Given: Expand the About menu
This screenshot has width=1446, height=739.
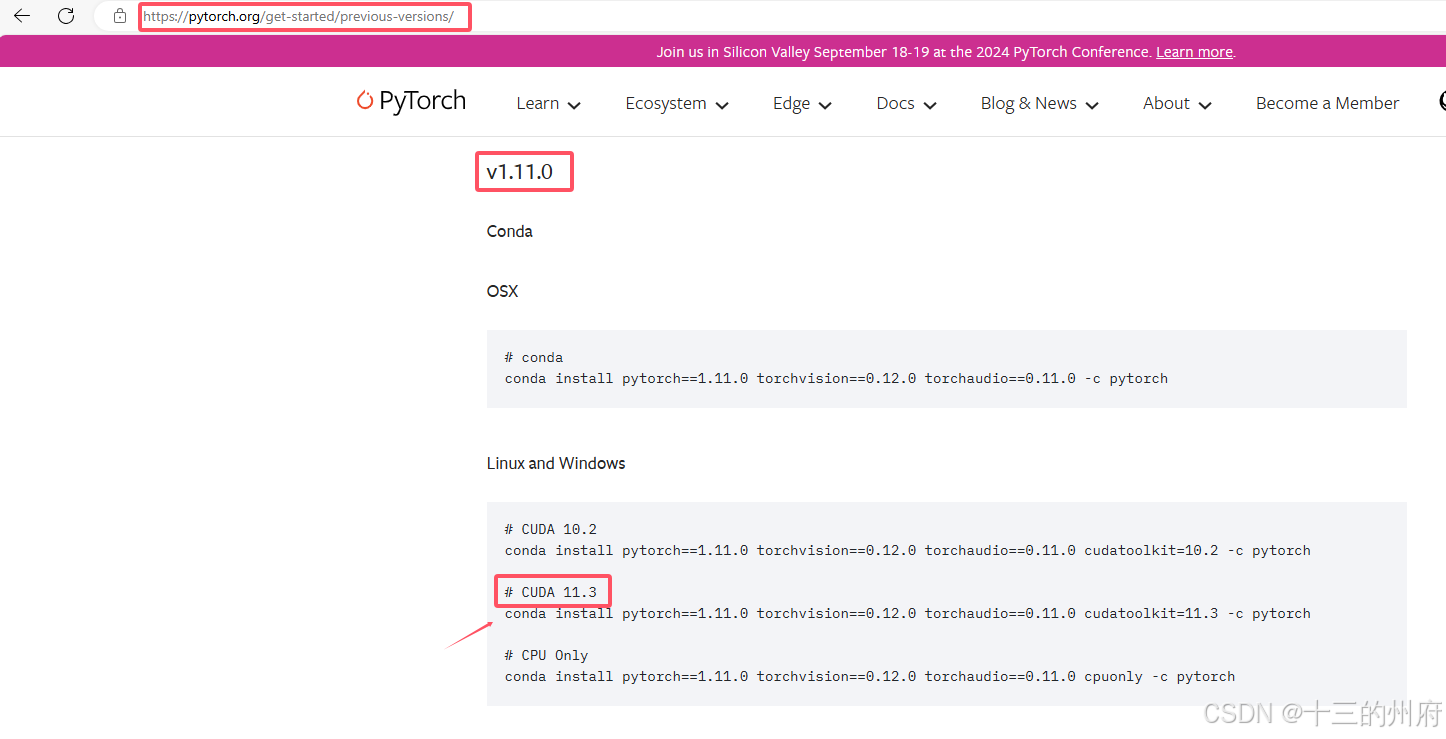Looking at the screenshot, I should (x=1177, y=104).
